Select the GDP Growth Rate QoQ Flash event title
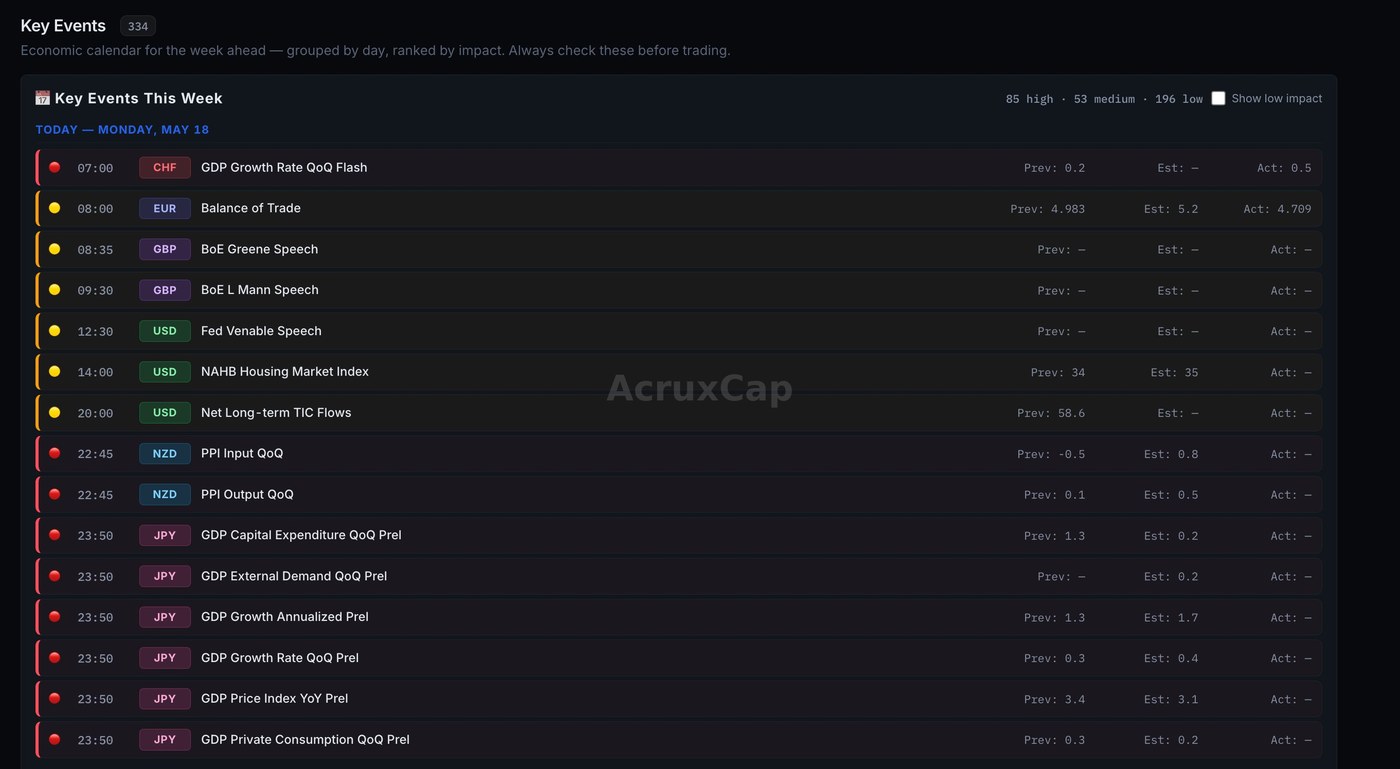This screenshot has width=1400, height=769. 284,167
